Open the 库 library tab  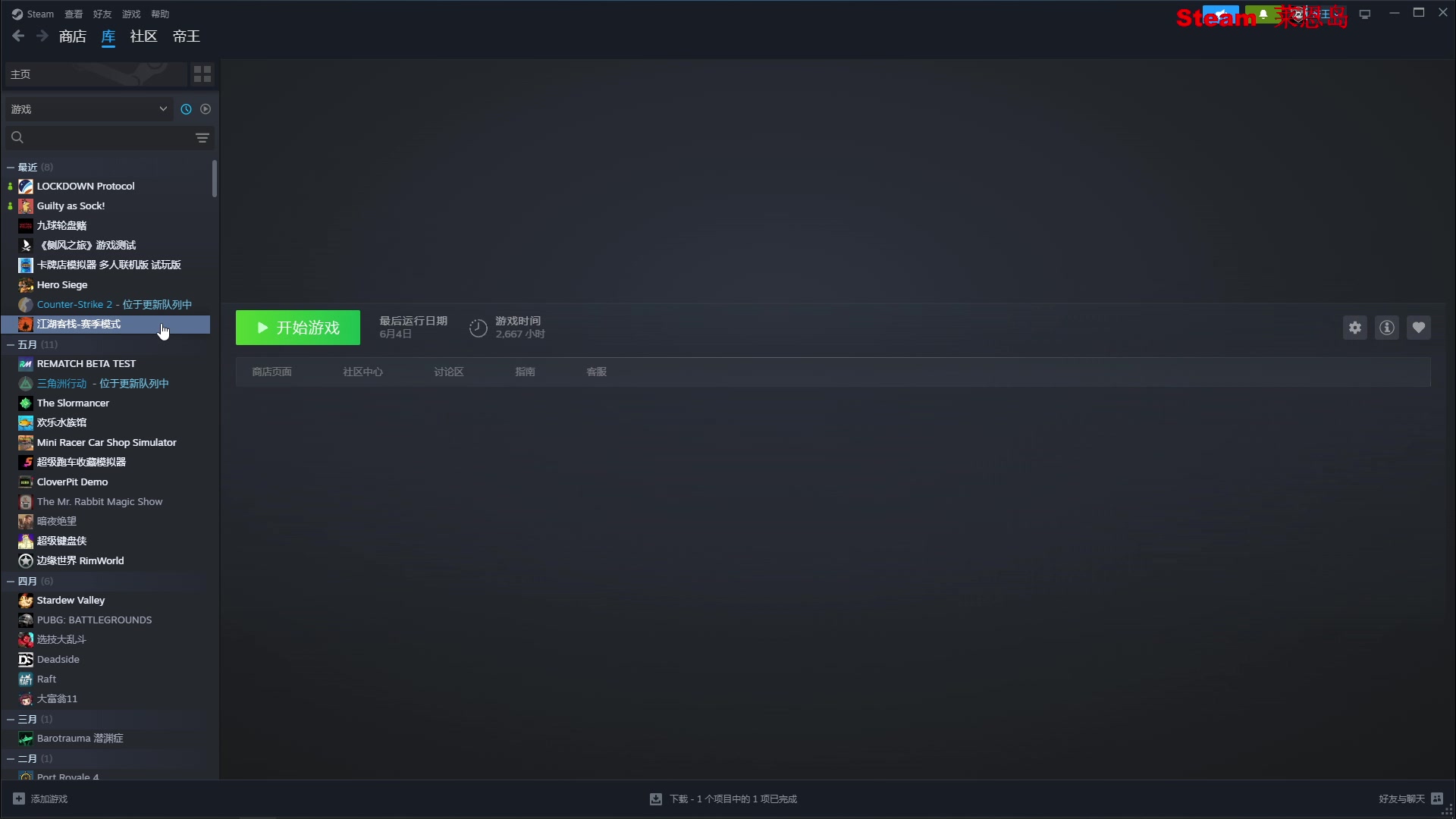(x=108, y=36)
